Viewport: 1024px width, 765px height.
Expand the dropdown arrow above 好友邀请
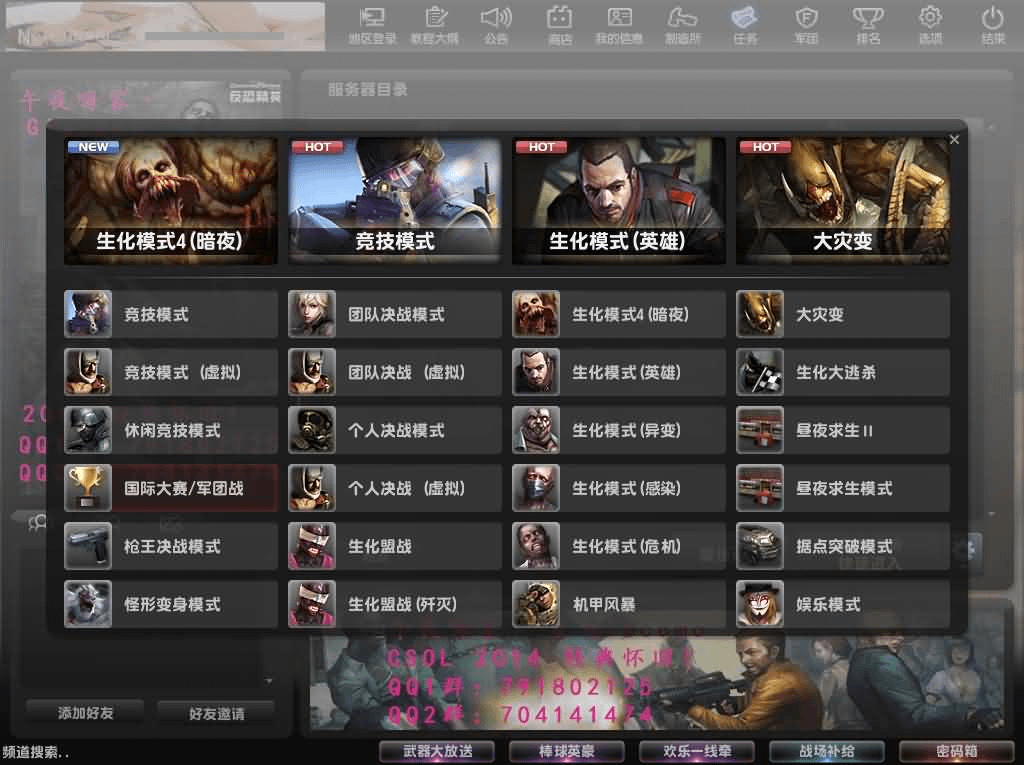[x=268, y=681]
